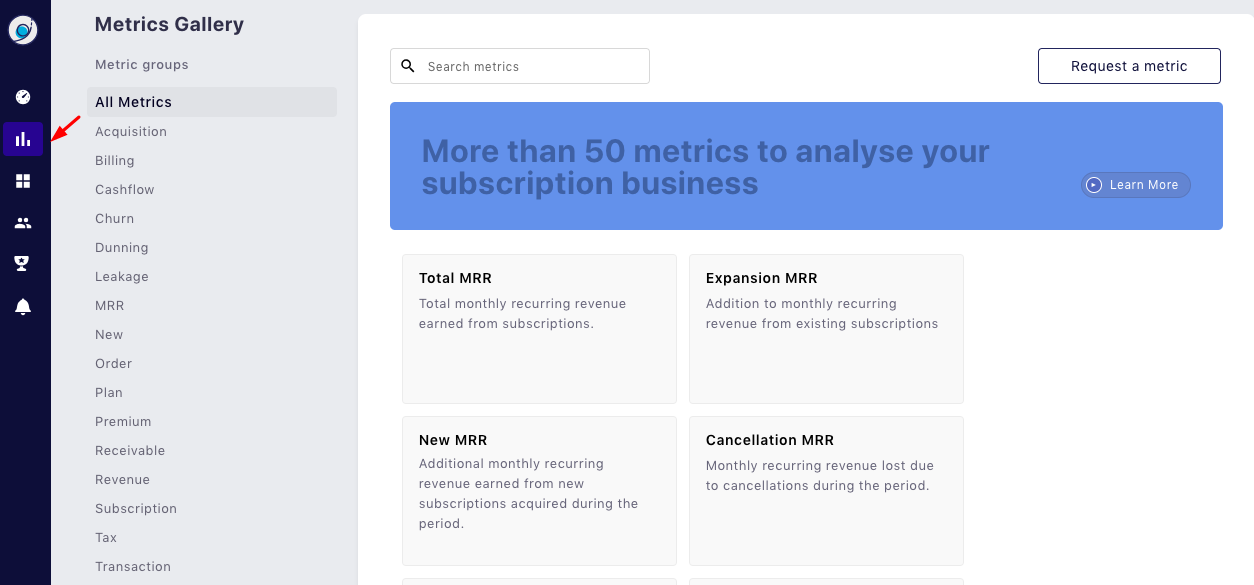Open the MRR metric group

[110, 306]
